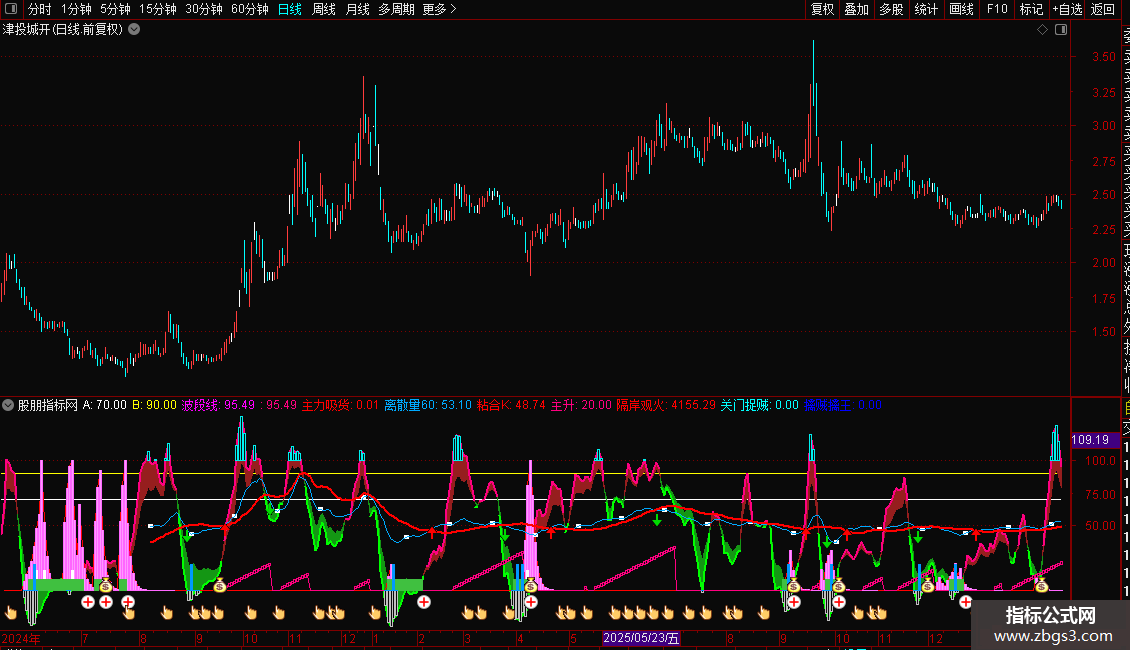
Task: Select the 60分钟 period tab
Action: 249,9
